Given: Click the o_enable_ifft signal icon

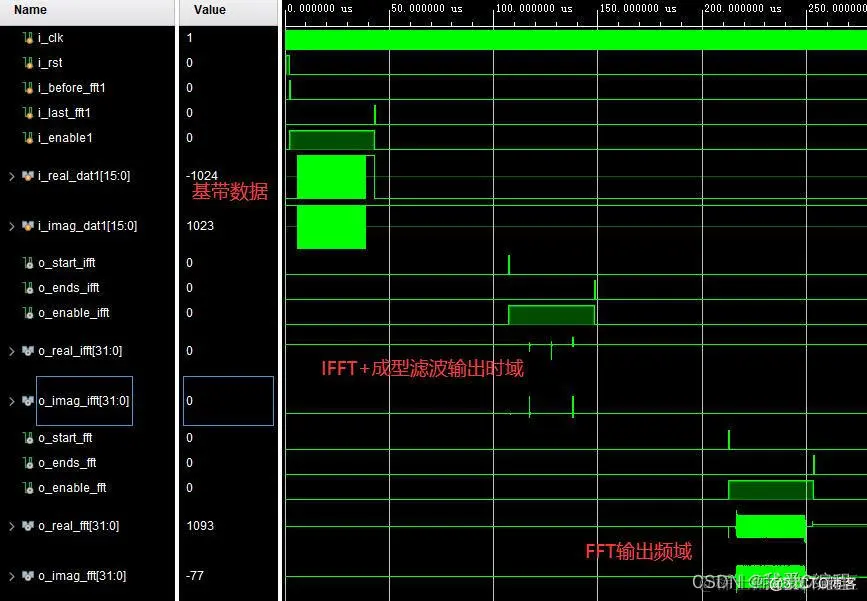Looking at the screenshot, I should pyautogui.click(x=28, y=312).
